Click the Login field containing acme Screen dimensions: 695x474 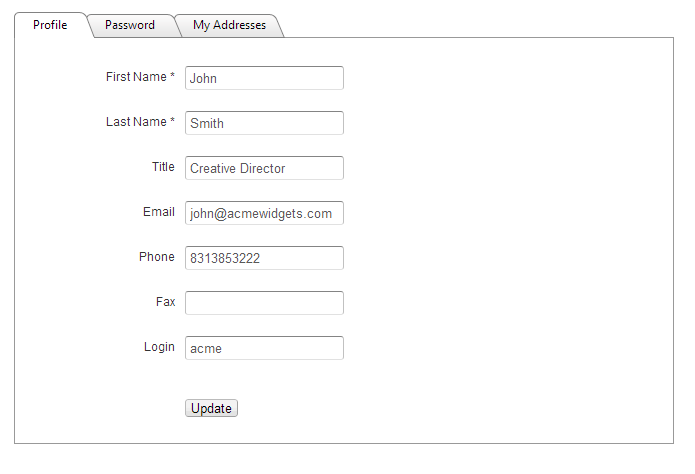pos(264,348)
